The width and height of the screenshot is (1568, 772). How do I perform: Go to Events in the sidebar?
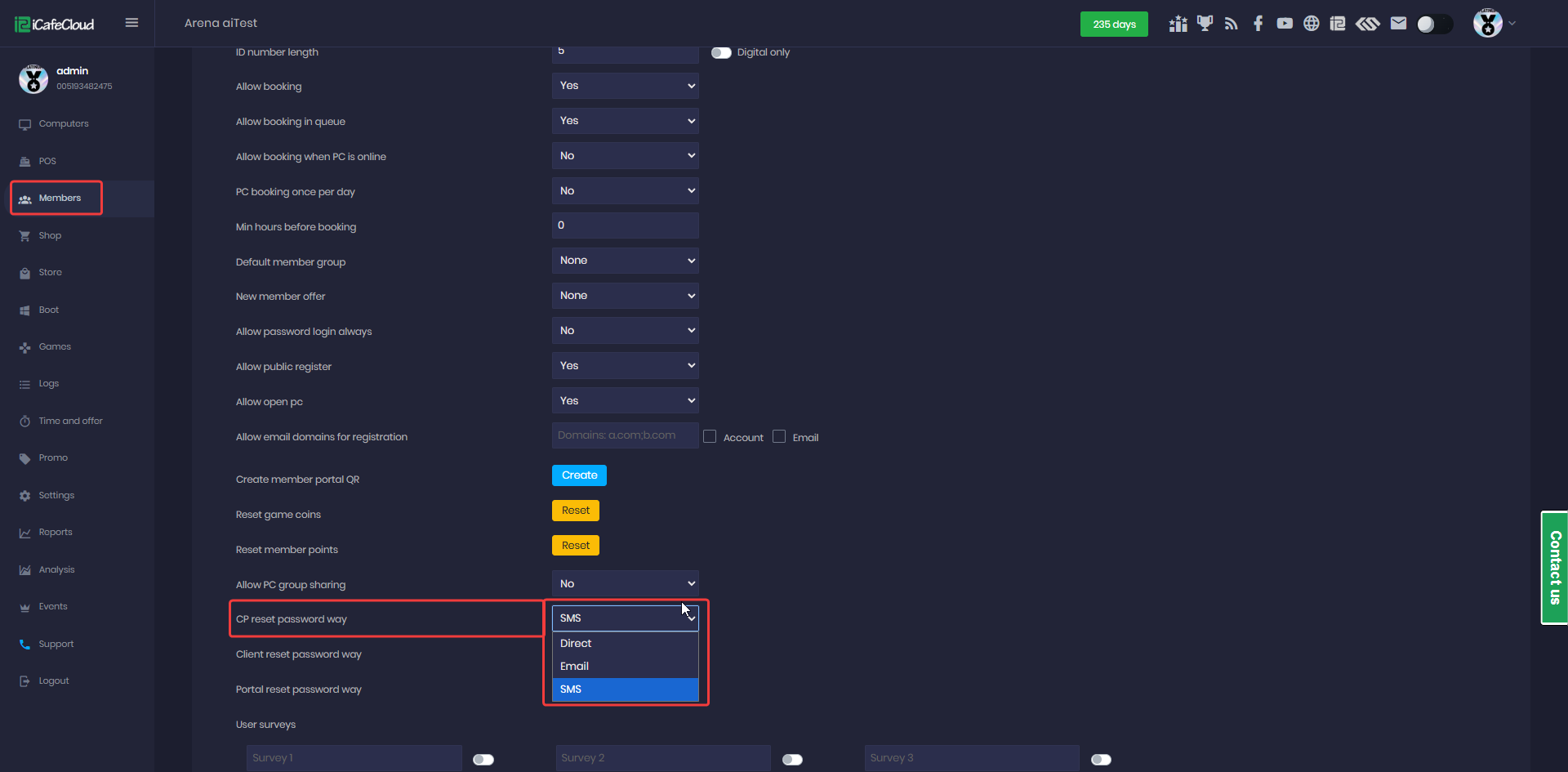(53, 607)
